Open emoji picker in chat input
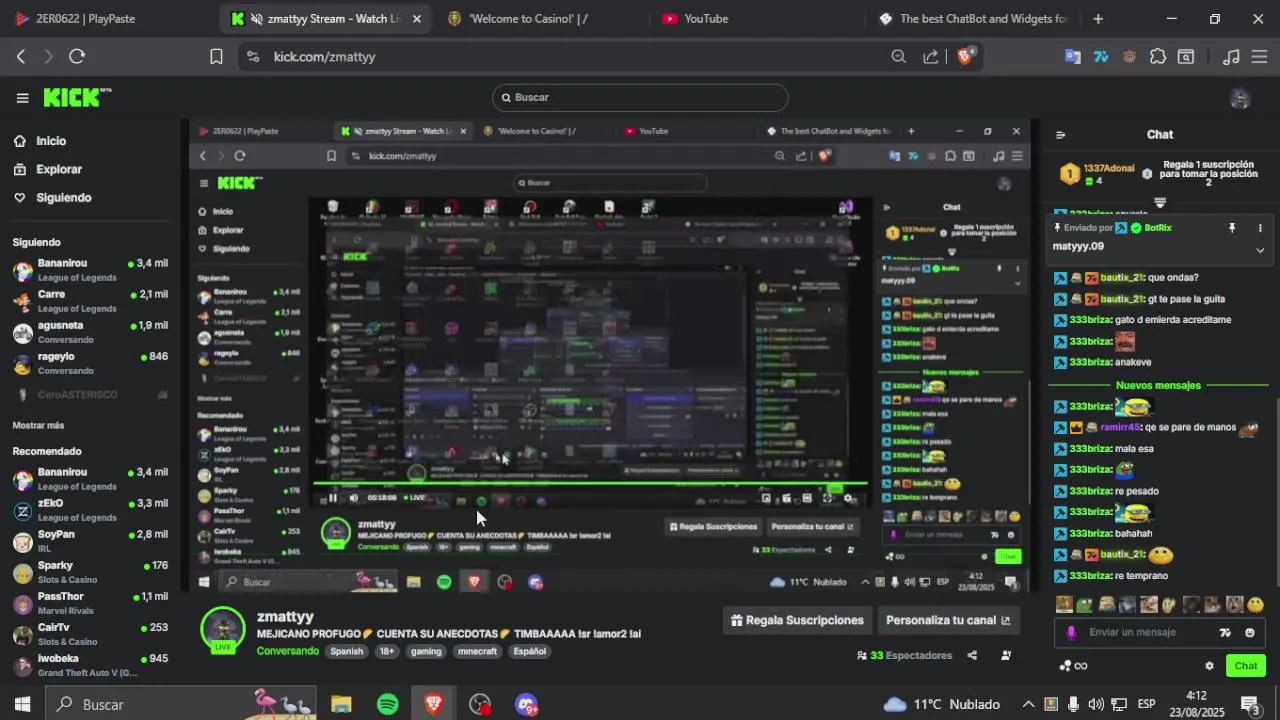The width and height of the screenshot is (1280, 720). tap(1250, 632)
